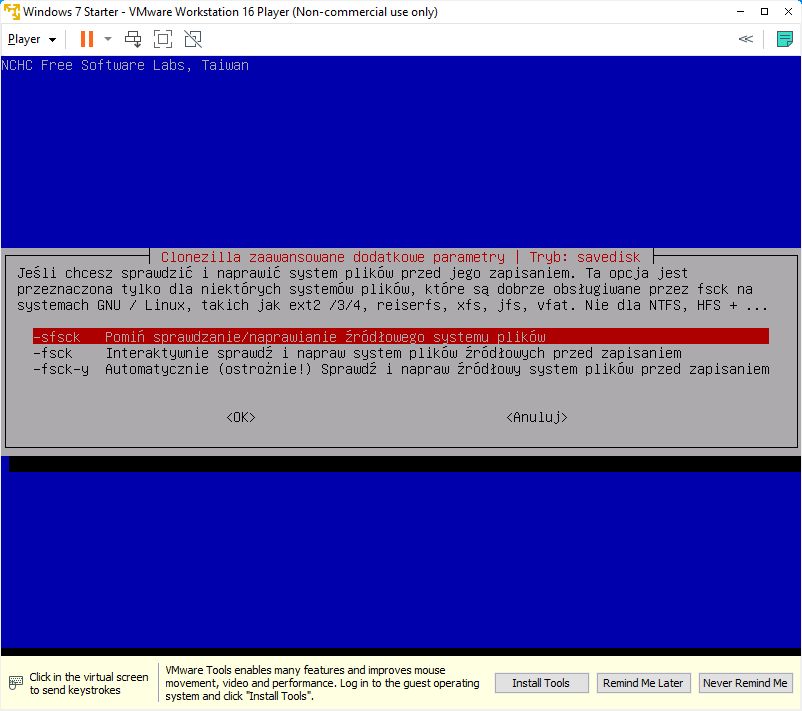The height and width of the screenshot is (711, 802).
Task: Click Never Remind Me button
Action: coord(744,683)
